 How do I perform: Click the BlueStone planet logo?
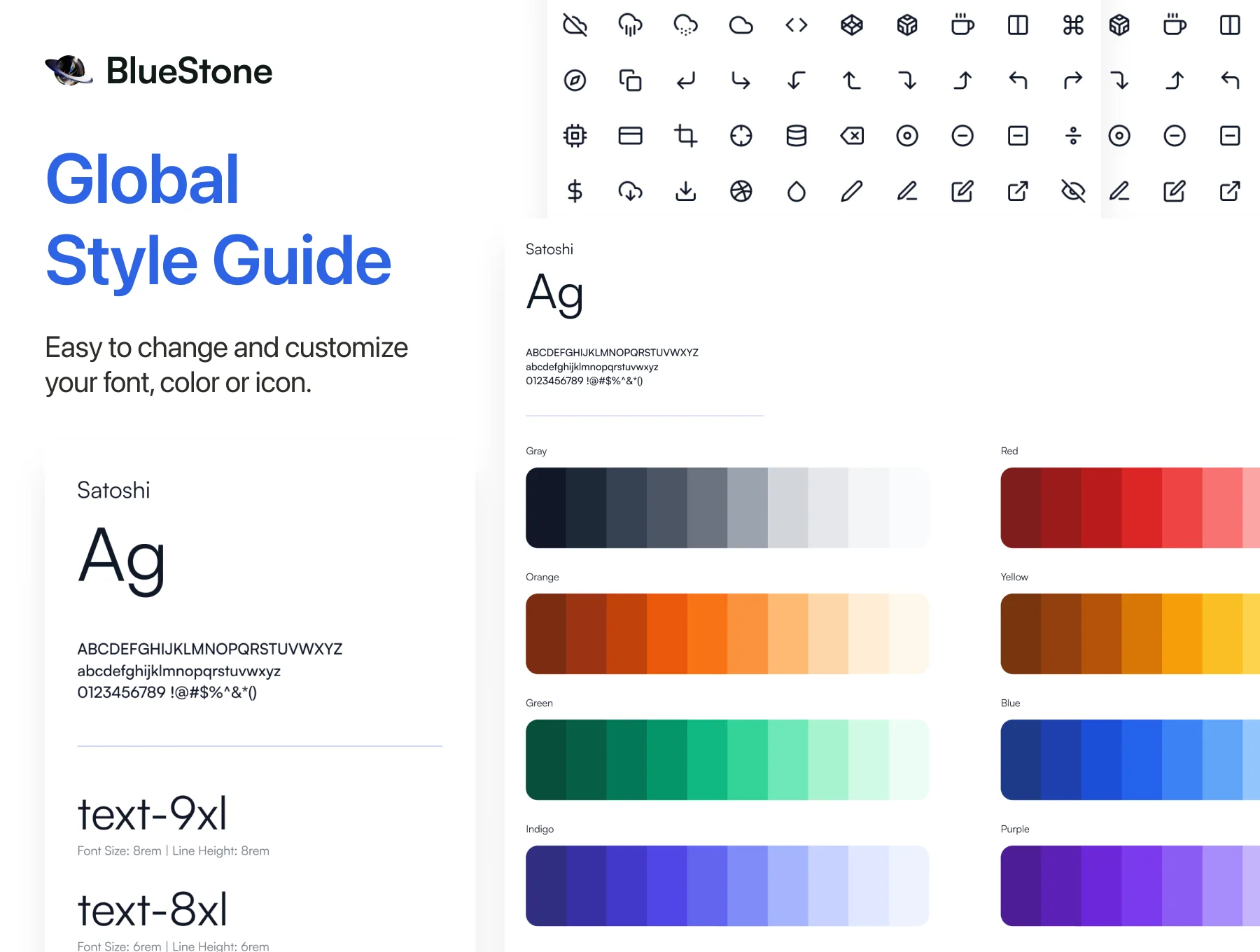[69, 71]
